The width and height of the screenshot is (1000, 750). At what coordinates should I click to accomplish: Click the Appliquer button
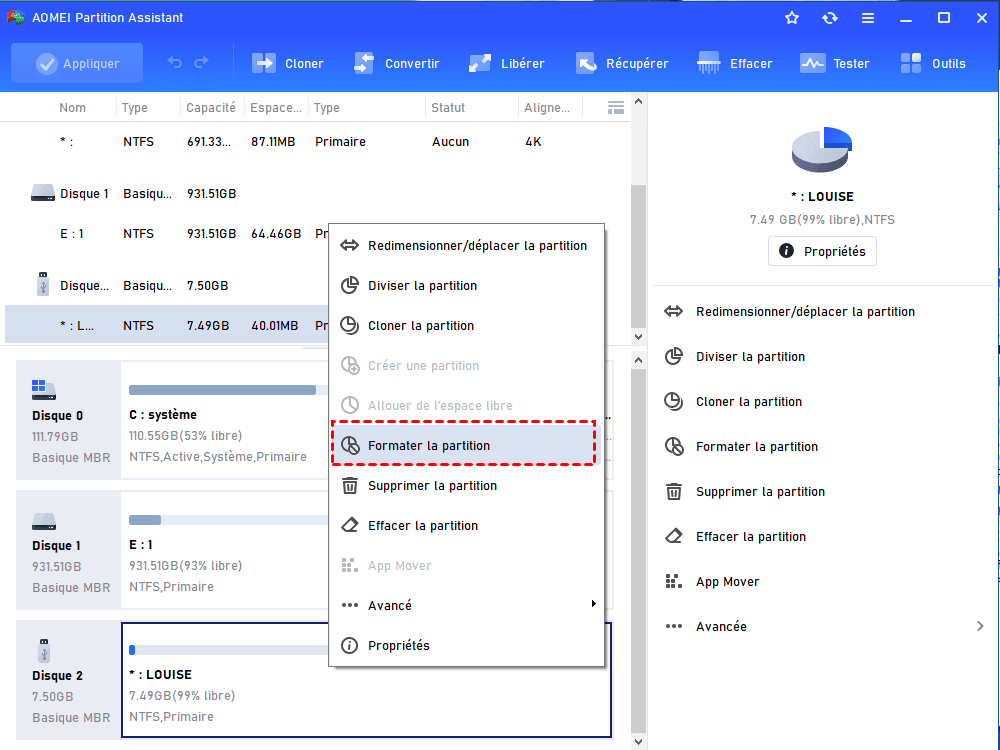coord(77,63)
